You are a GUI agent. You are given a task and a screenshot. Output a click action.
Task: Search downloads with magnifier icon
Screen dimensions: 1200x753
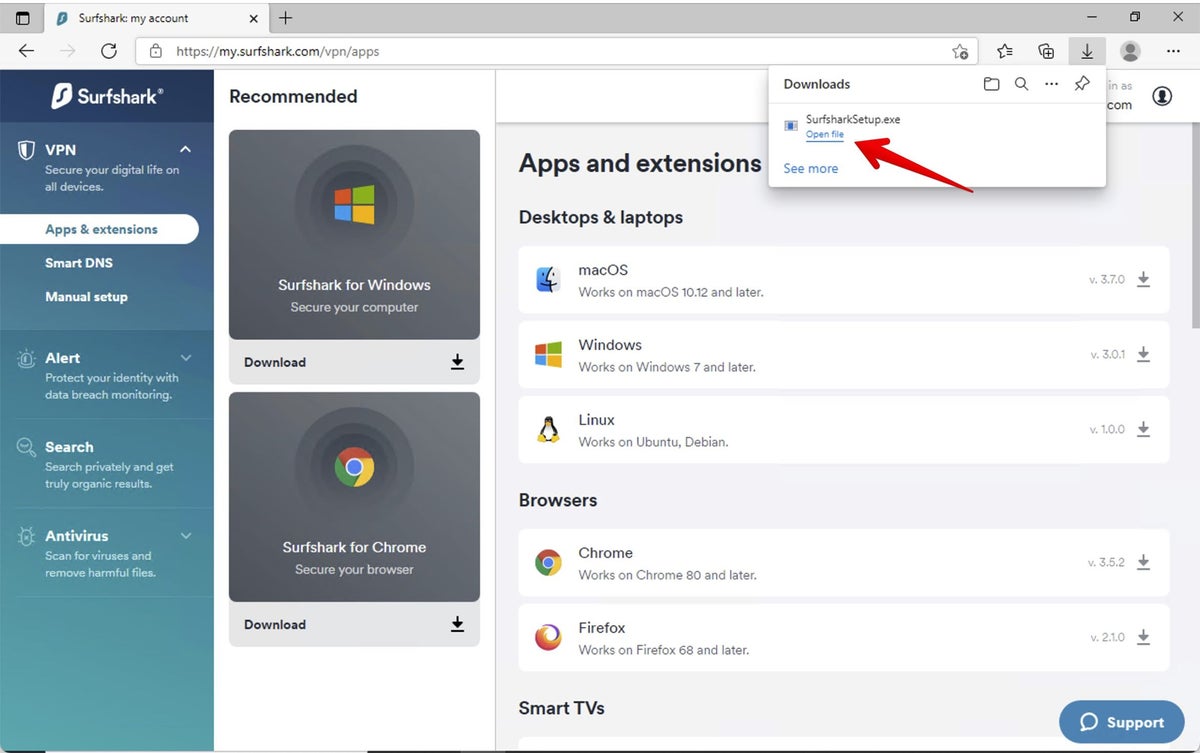pyautogui.click(x=1021, y=84)
